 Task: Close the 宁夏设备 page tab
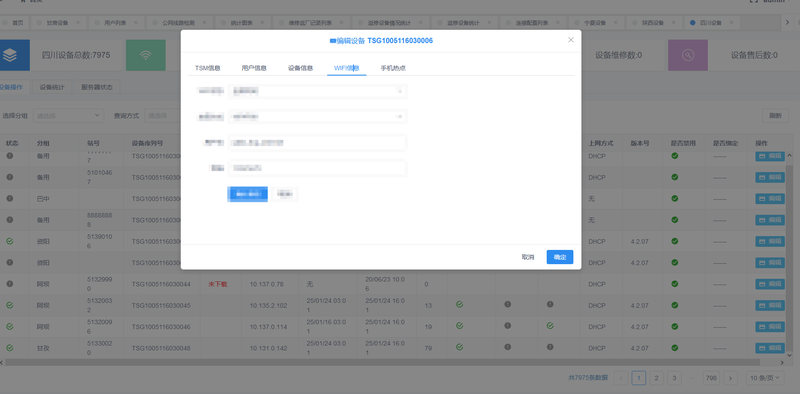pyautogui.click(x=616, y=22)
